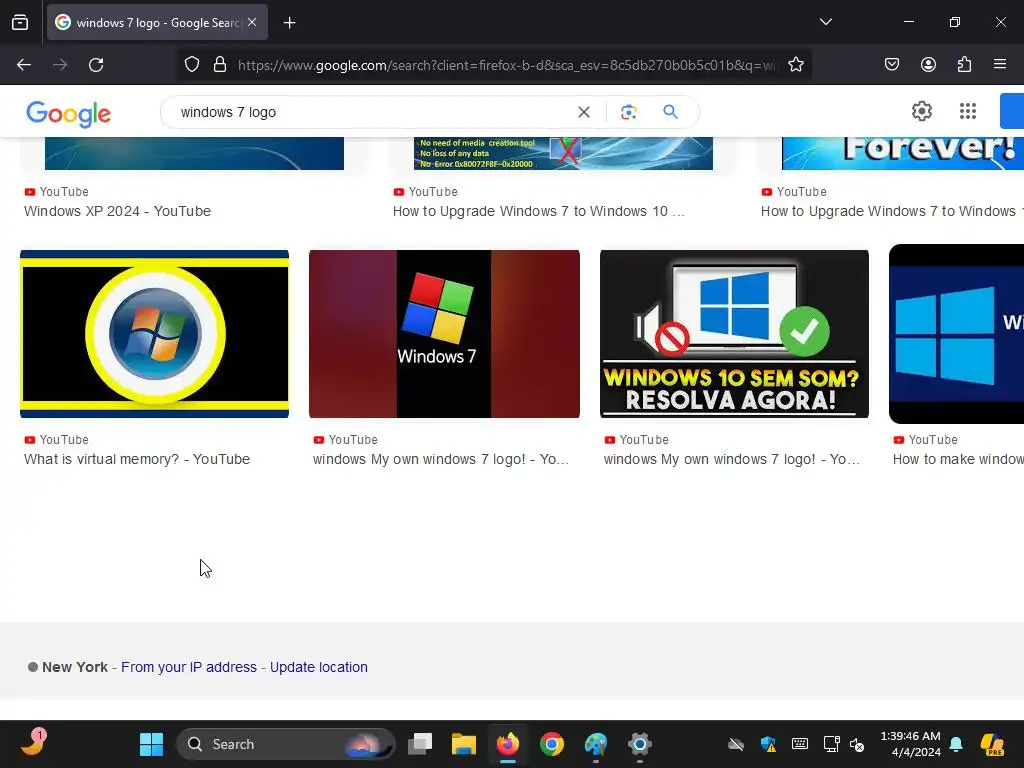1024x768 pixels.
Task: Search by image with Google Lens
Action: pos(628,112)
